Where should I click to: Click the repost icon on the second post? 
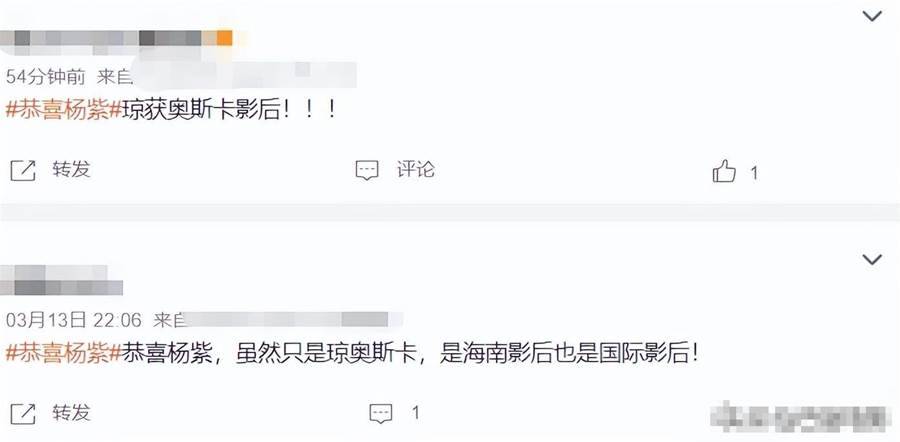[x=23, y=414]
